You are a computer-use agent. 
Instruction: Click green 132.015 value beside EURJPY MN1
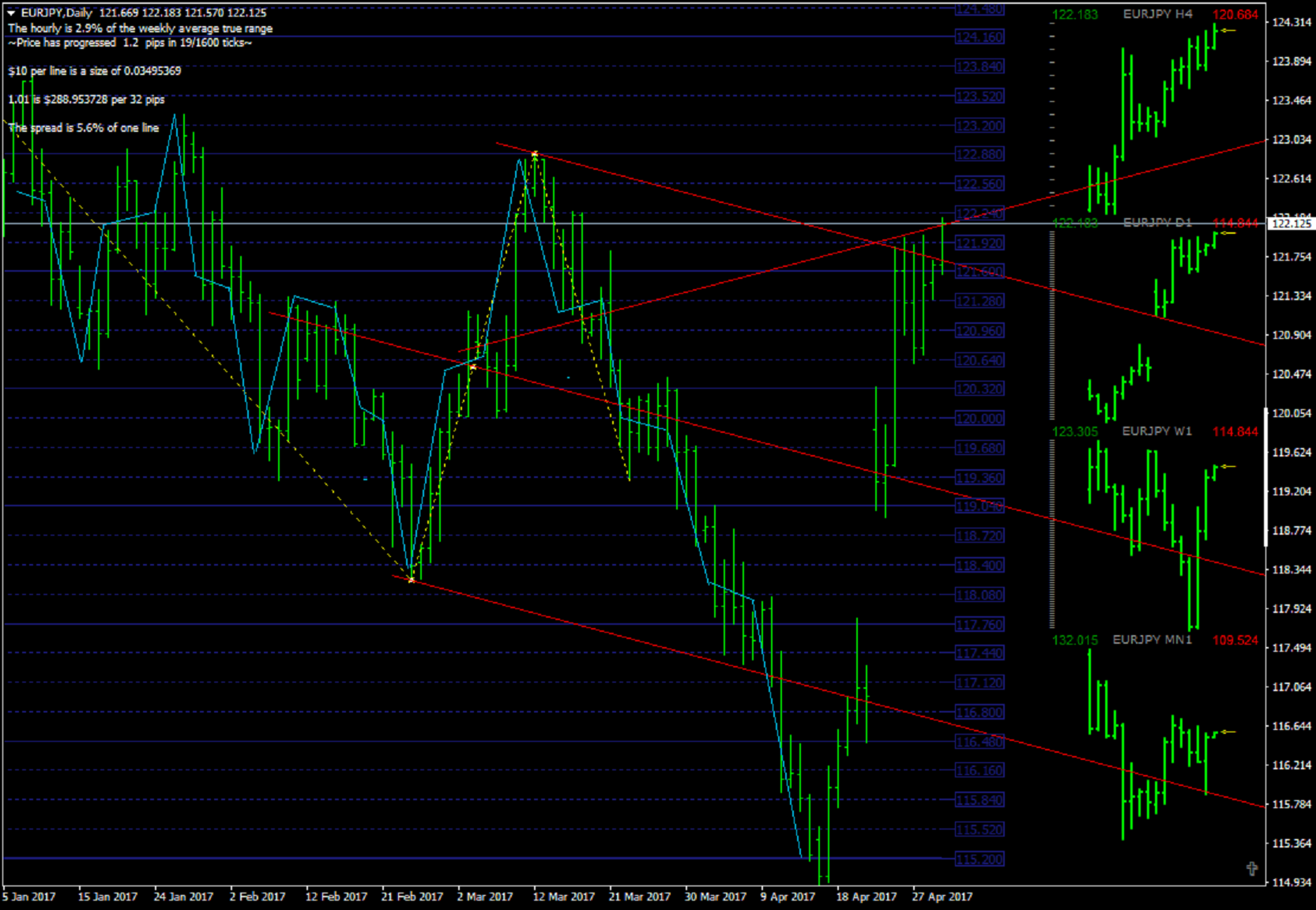point(1075,640)
